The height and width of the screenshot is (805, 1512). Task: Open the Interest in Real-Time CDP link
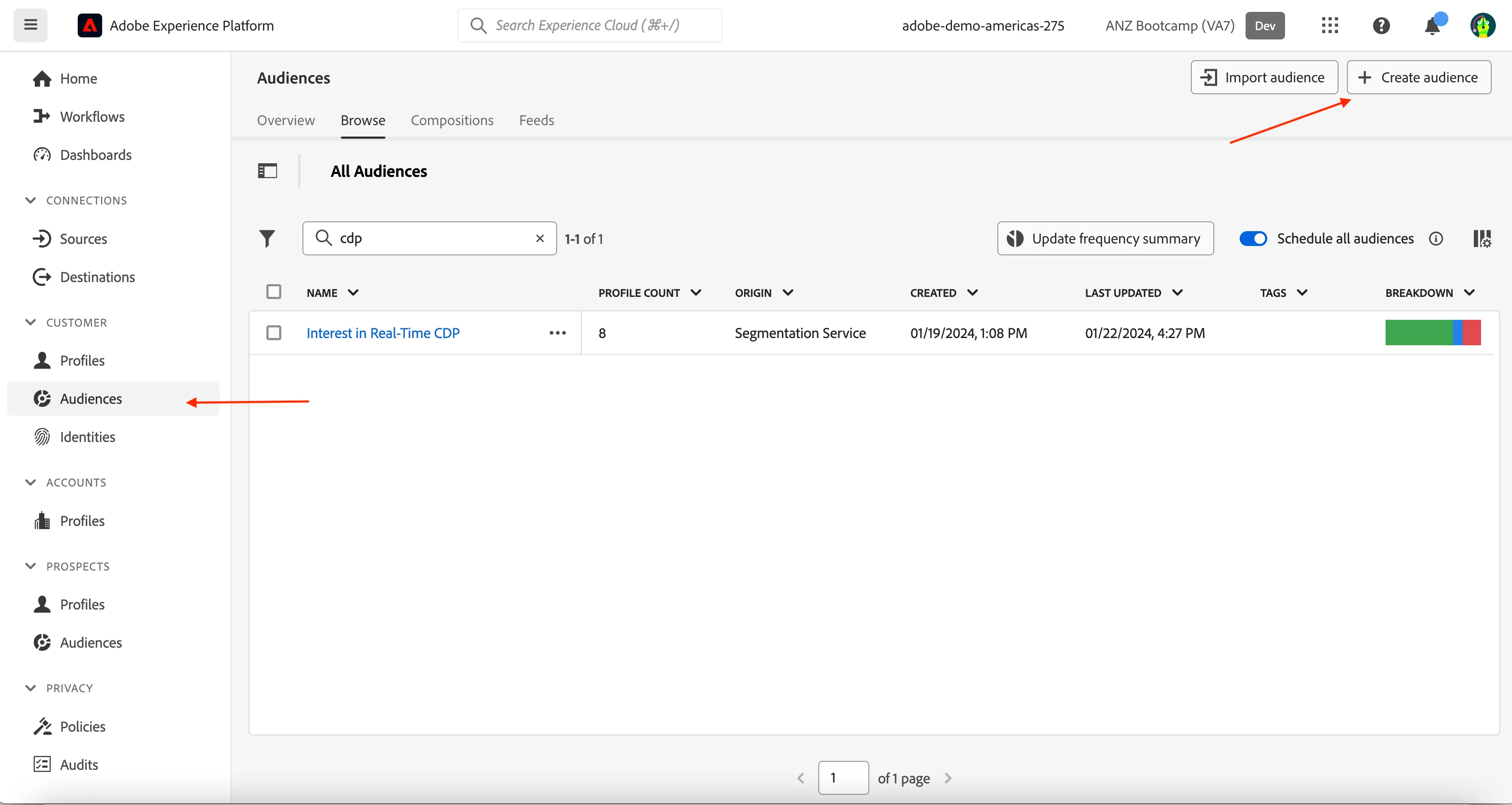click(383, 333)
